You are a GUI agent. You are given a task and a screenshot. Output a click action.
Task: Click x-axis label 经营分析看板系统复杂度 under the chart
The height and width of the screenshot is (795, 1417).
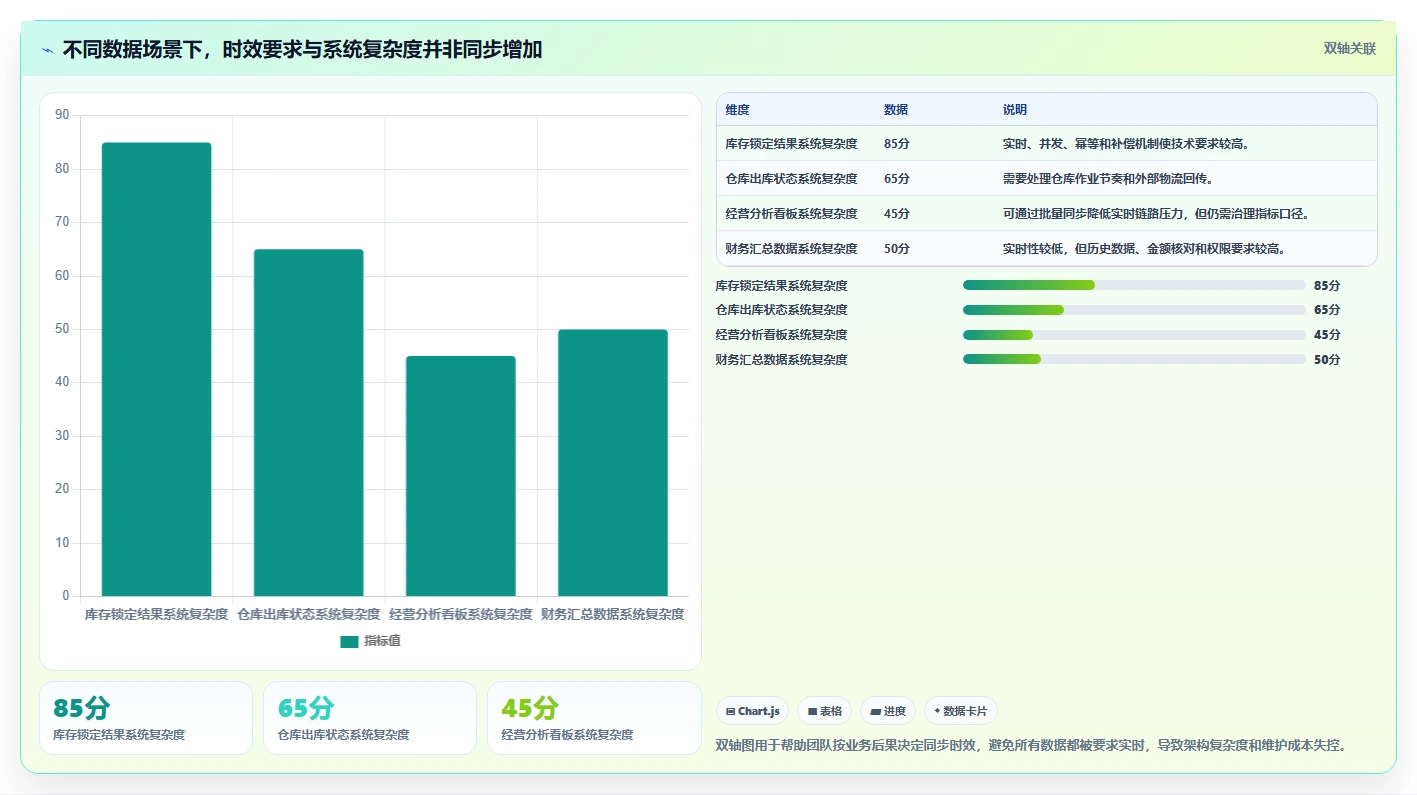[461, 614]
